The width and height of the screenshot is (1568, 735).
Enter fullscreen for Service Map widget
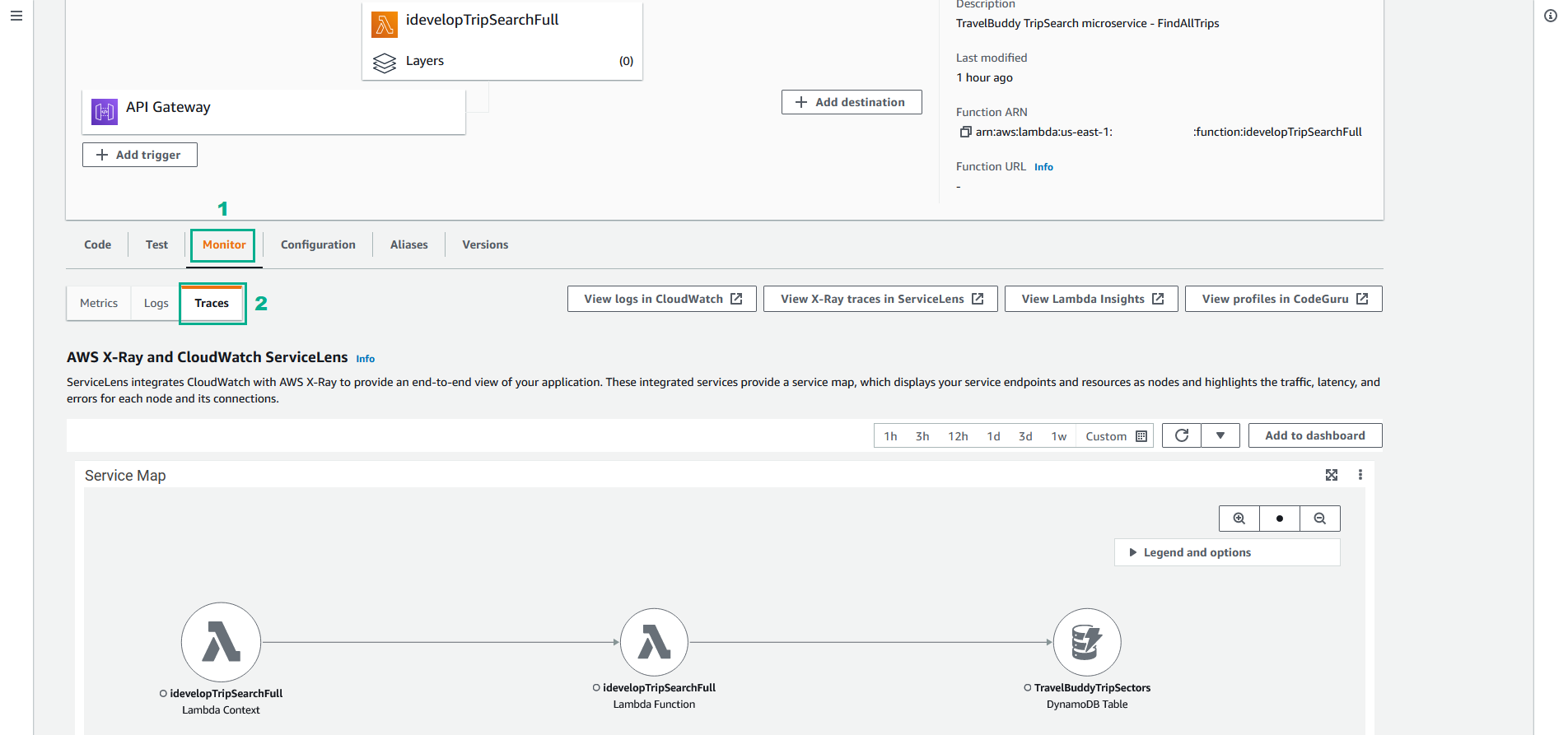pos(1332,475)
